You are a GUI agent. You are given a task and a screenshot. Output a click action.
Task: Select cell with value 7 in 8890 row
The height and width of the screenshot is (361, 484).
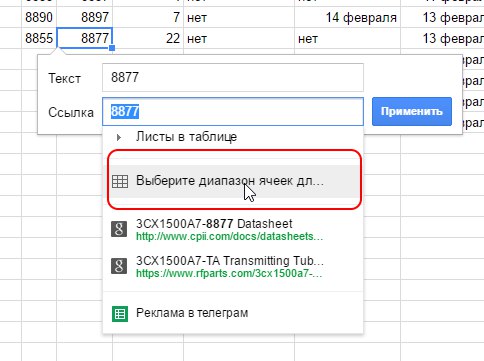[x=148, y=17]
